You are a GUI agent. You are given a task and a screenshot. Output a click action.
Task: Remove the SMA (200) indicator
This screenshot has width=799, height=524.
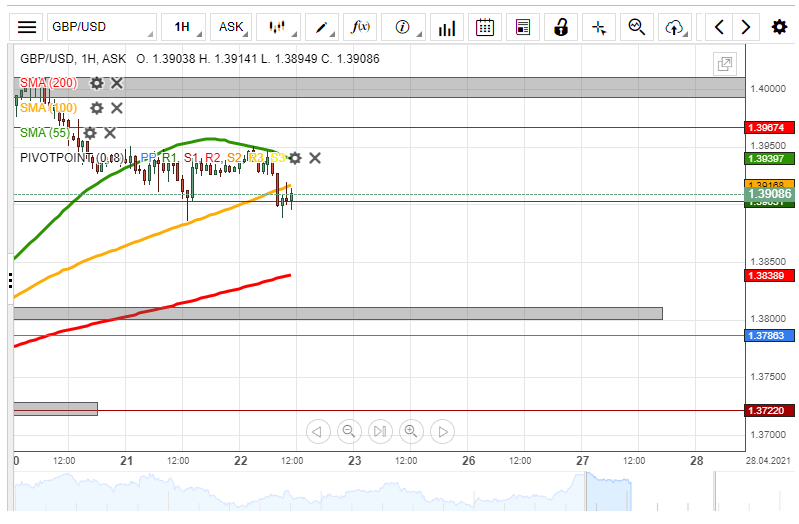click(117, 83)
